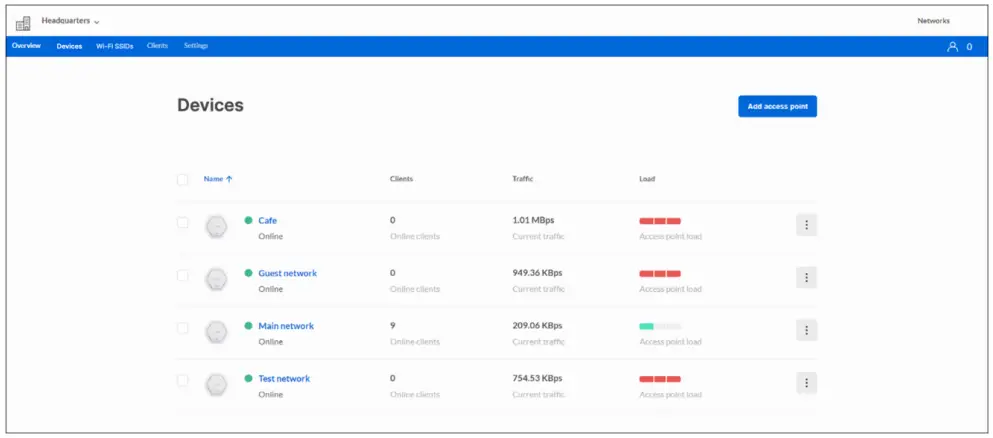The width and height of the screenshot is (993, 438).
Task: Check the Main network row checkbox
Action: point(182,328)
